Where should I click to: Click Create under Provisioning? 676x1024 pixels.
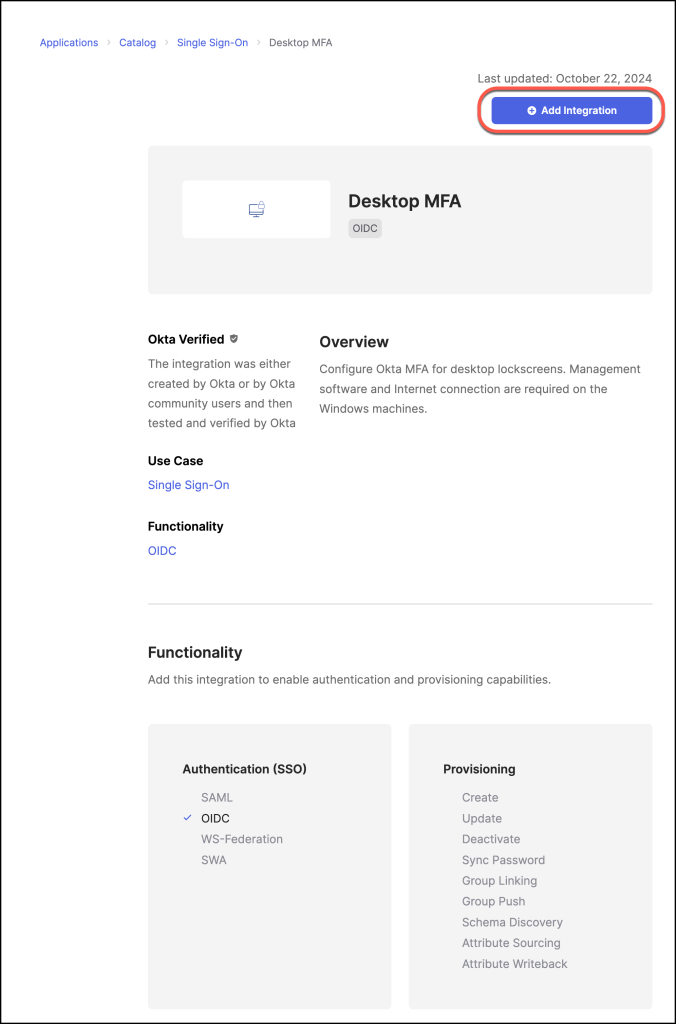coord(480,797)
